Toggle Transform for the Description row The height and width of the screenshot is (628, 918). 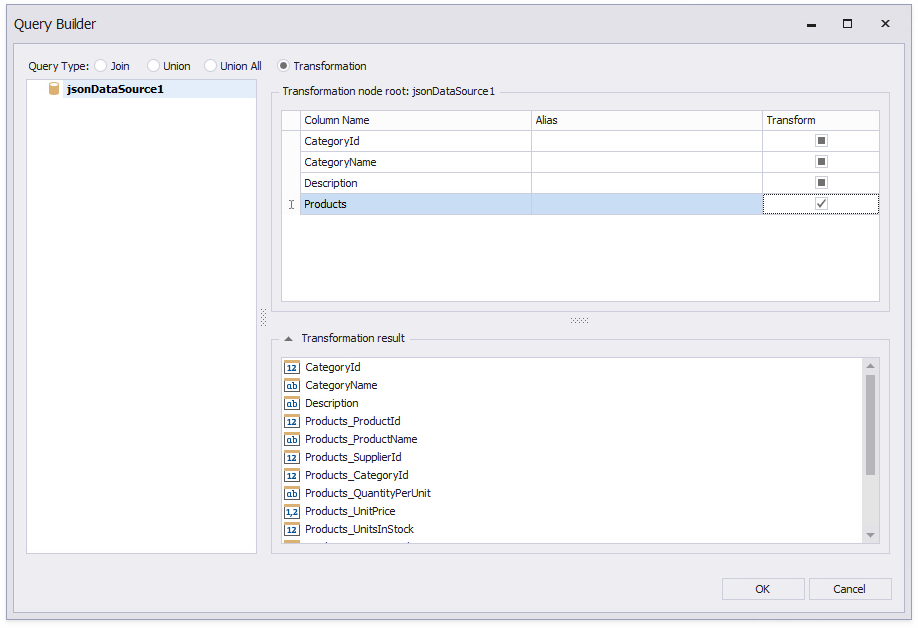(x=820, y=182)
